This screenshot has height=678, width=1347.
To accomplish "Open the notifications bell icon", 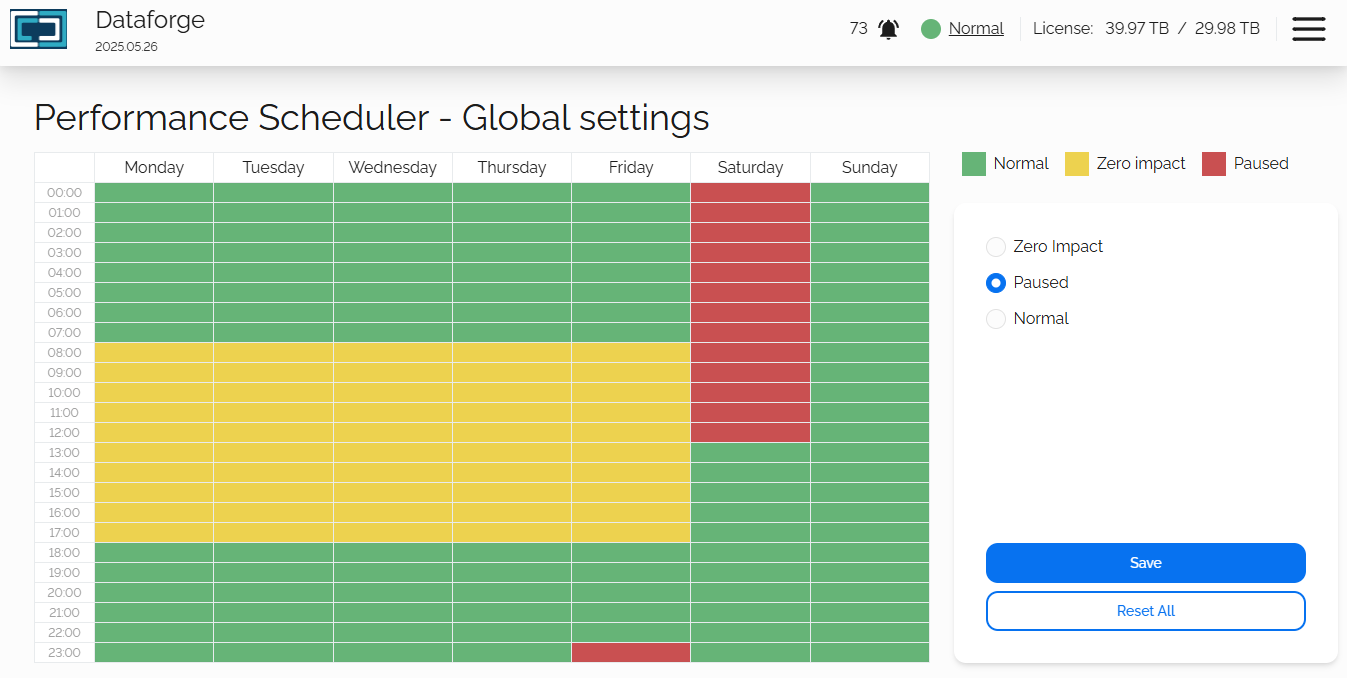I will click(888, 29).
